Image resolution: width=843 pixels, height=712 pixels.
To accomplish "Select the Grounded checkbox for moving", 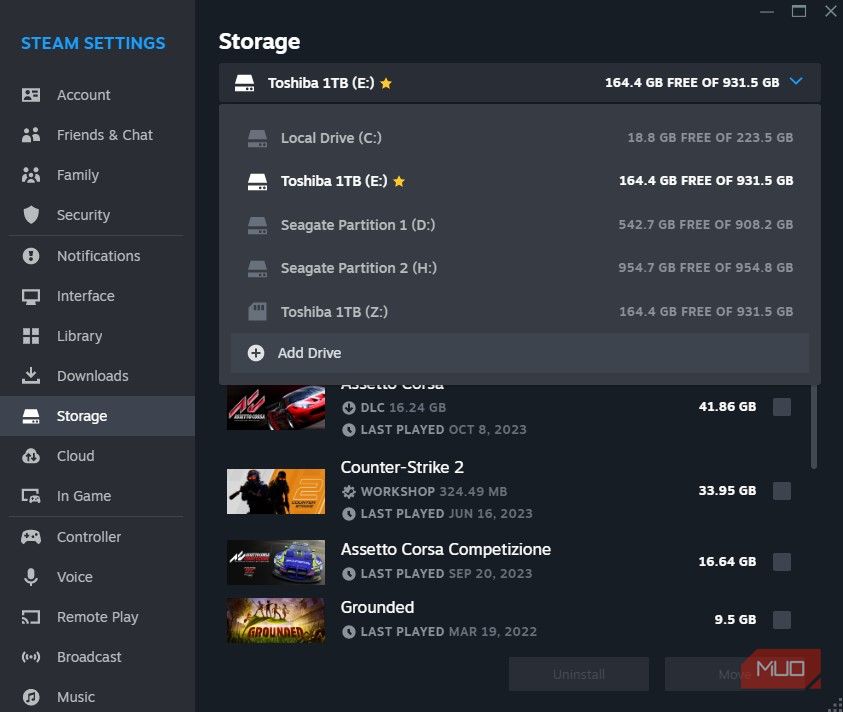I will 781,619.
